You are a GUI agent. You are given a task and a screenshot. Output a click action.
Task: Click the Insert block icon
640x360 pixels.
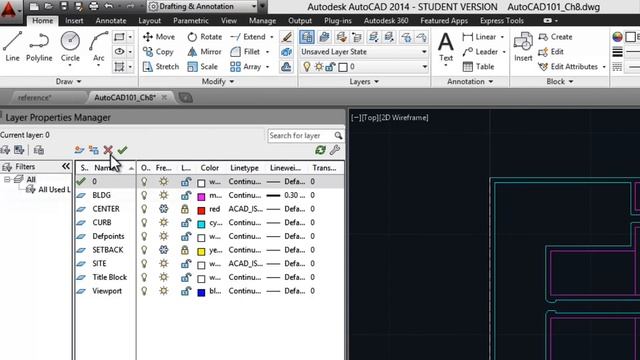click(x=523, y=46)
